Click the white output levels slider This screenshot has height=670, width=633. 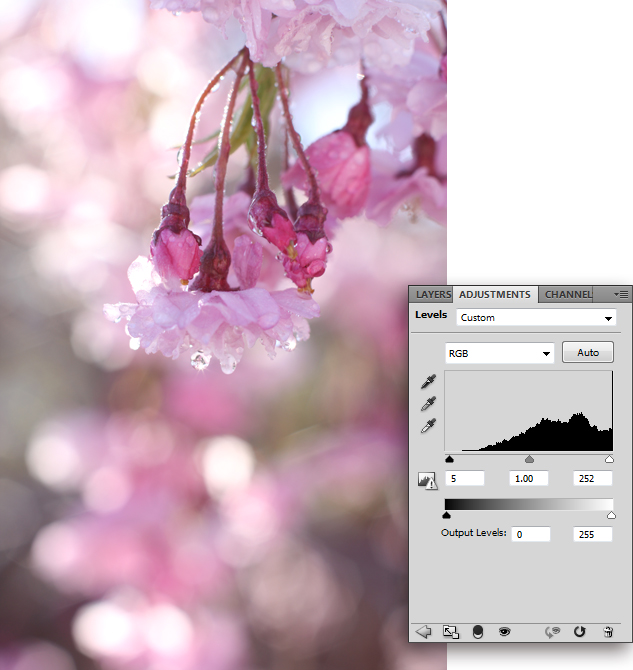click(611, 515)
